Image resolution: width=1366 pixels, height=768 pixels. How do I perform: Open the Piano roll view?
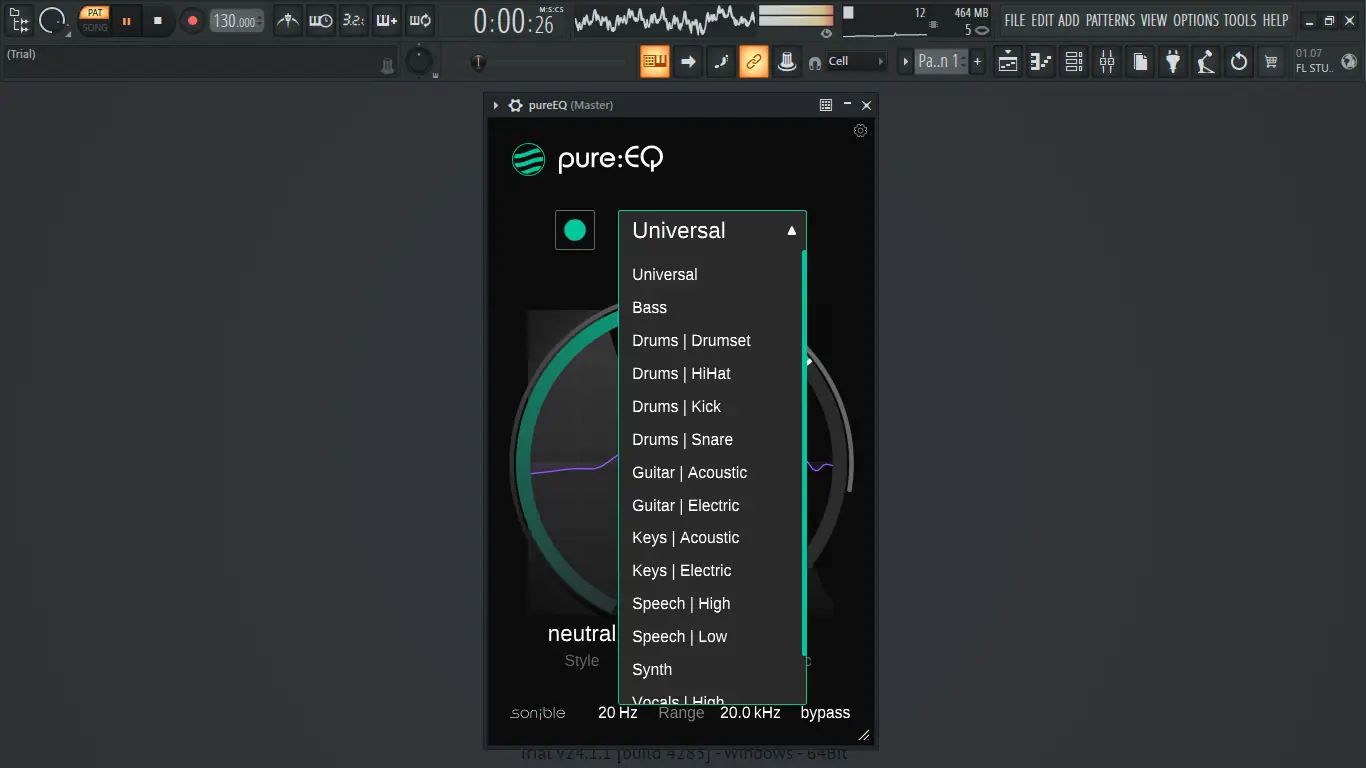[x=1041, y=62]
